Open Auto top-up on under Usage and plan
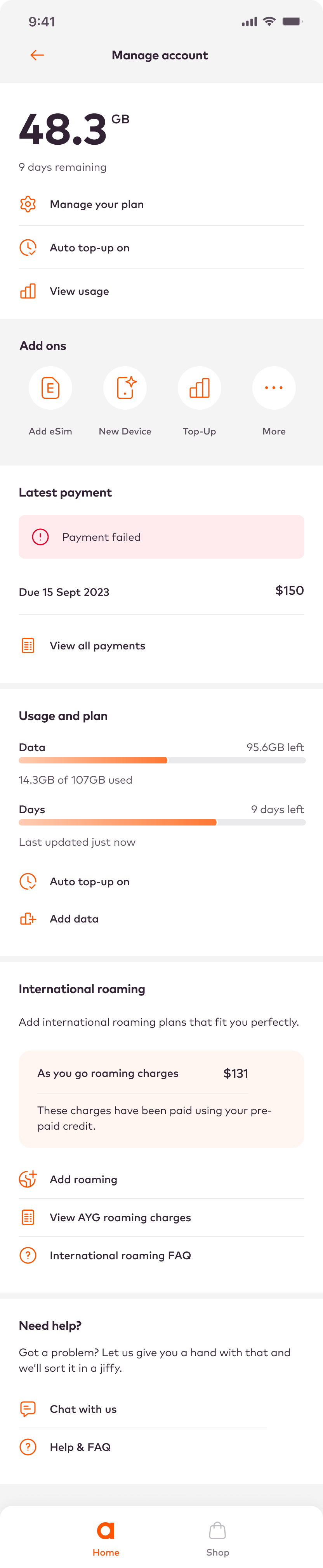The image size is (323, 1568). tap(90, 881)
